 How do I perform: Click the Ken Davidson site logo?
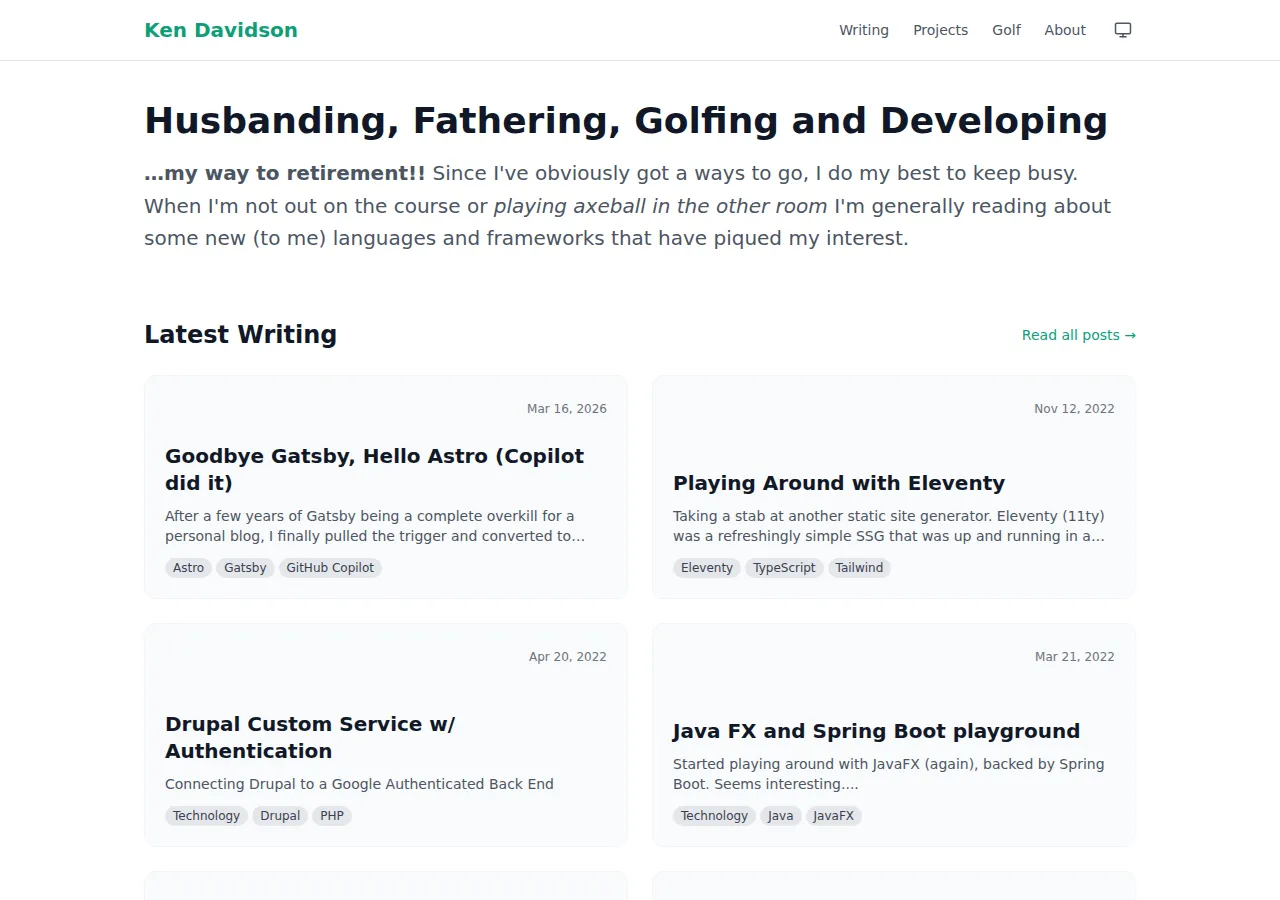[220, 30]
